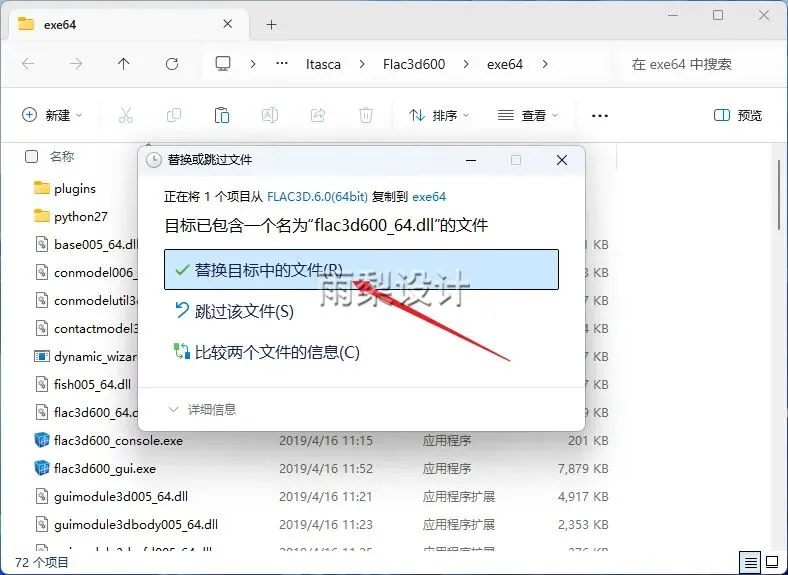Screen dimensions: 788x575
Task: Click the Copy icon in toolbar
Action: [x=174, y=115]
